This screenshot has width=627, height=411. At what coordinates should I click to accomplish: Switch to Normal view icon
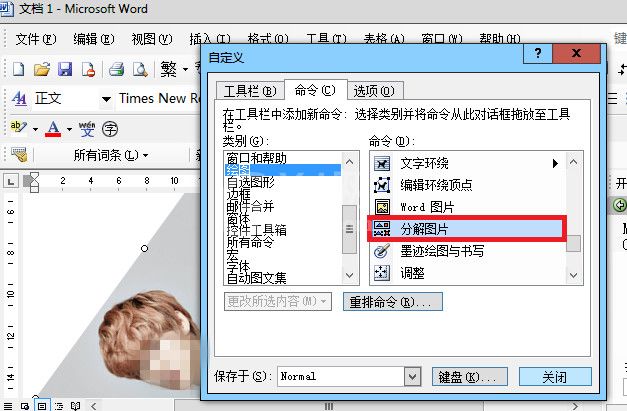point(8,406)
